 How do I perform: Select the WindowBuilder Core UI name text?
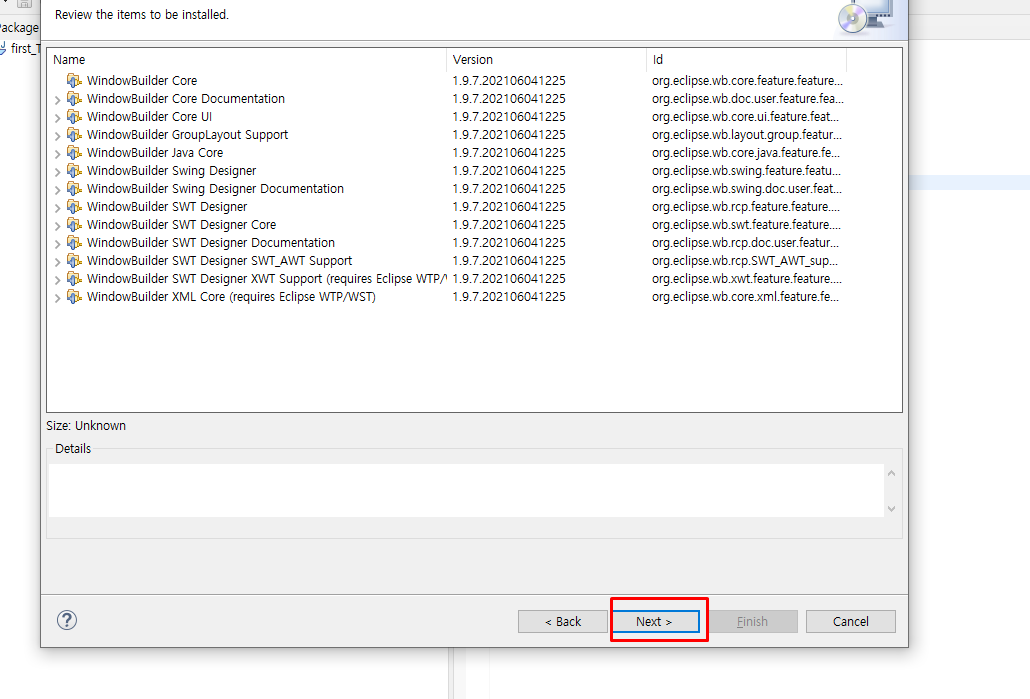point(149,116)
